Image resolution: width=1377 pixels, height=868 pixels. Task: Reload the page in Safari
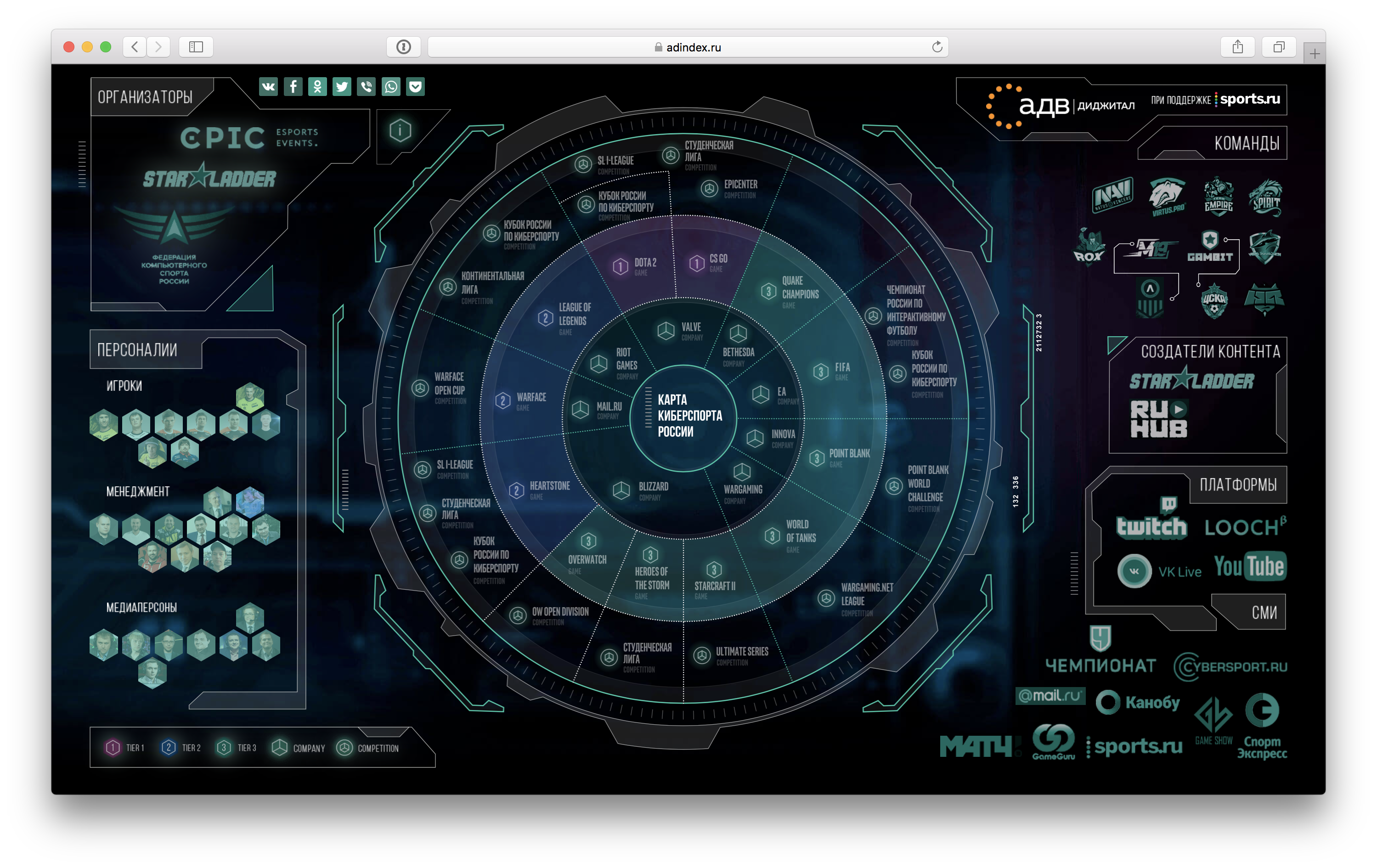(x=937, y=47)
